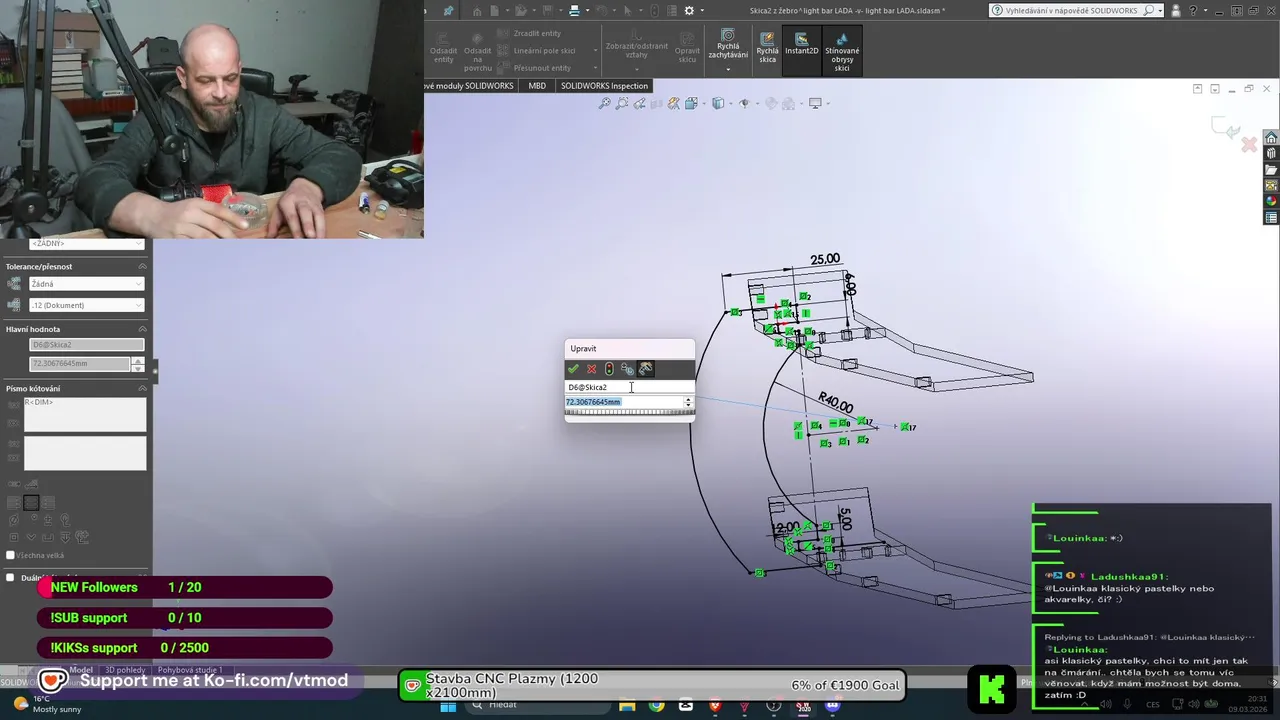Open the Windows Start button
This screenshot has height=720, width=1280.
click(448, 706)
